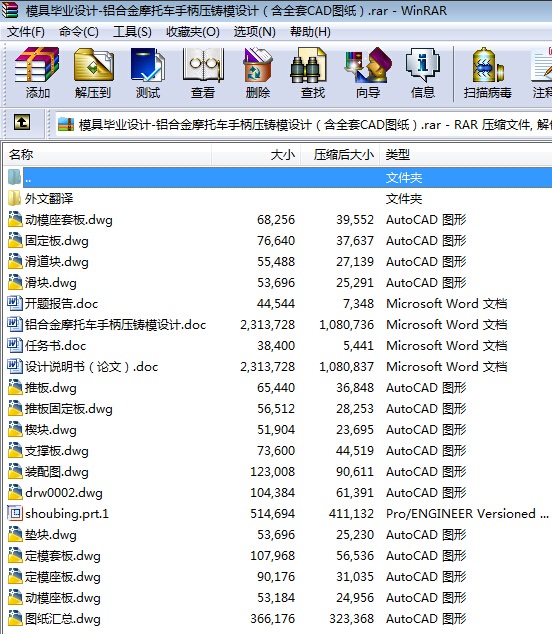Open the 帮助(H) menu
Viewport: 552px width, 634px height.
310,32
